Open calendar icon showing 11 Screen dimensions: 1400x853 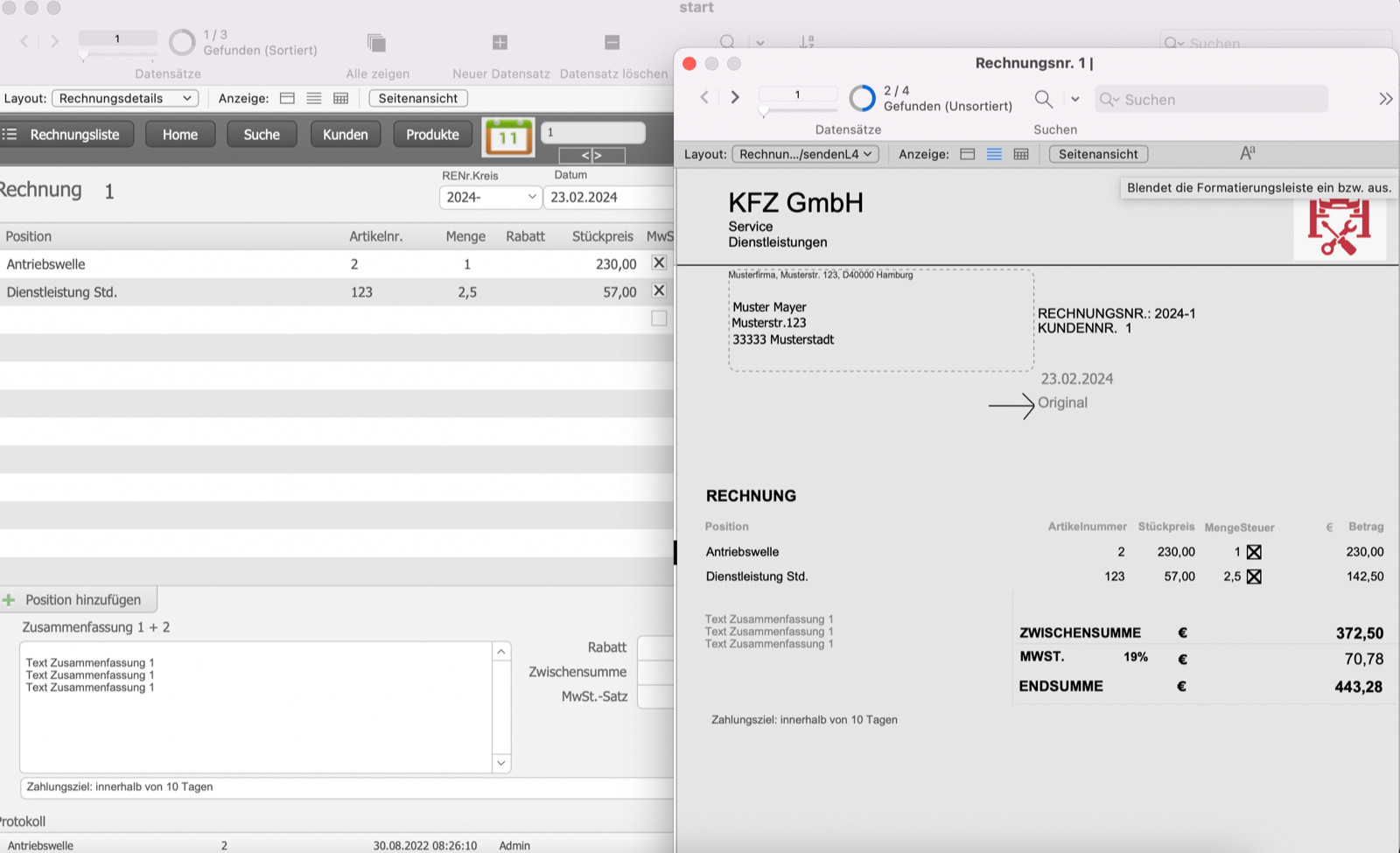(x=508, y=136)
